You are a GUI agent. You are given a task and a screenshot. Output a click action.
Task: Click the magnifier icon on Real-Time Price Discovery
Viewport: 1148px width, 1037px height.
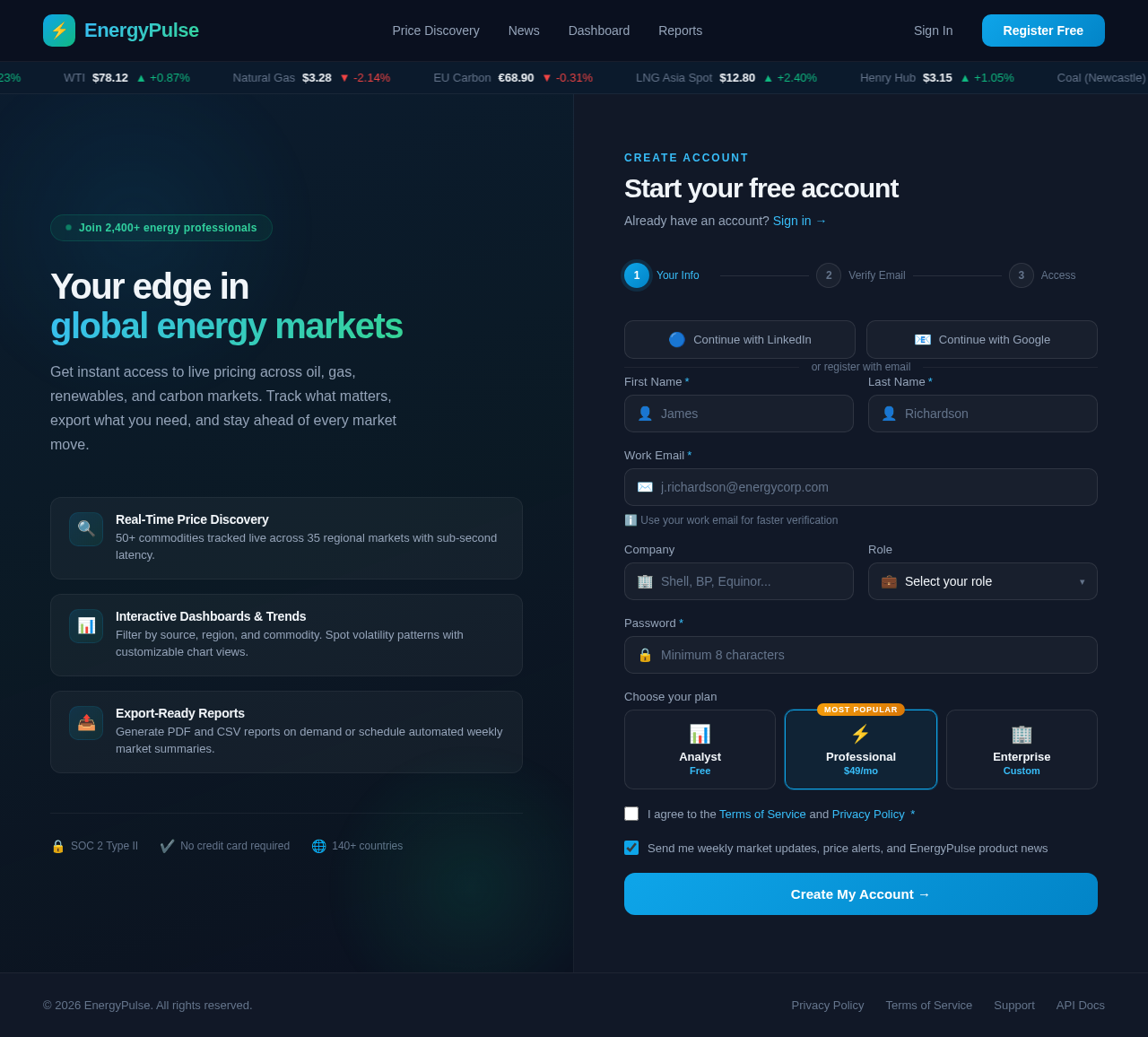click(86, 529)
